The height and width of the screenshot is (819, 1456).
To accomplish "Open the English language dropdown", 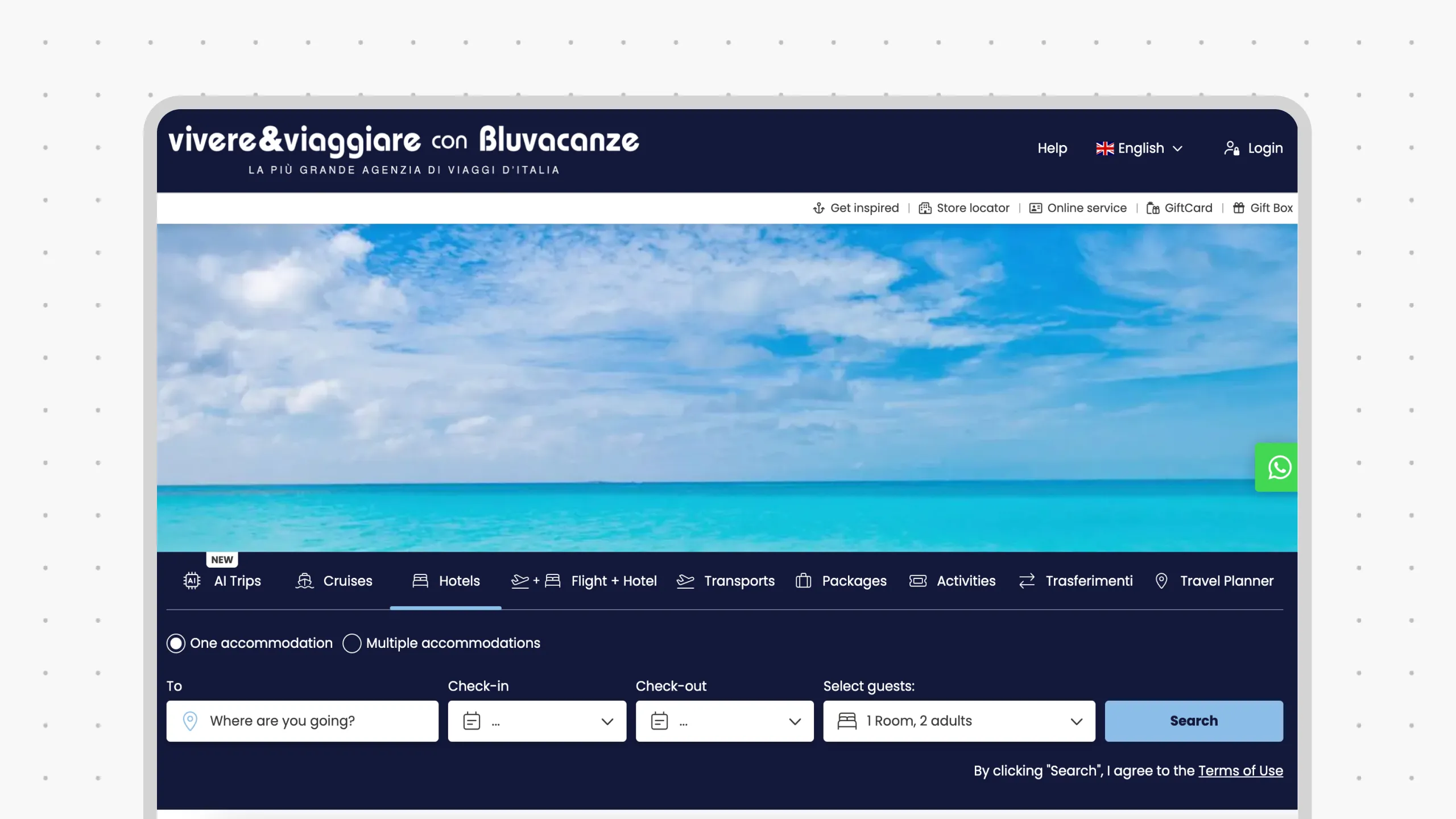I will tap(1140, 148).
